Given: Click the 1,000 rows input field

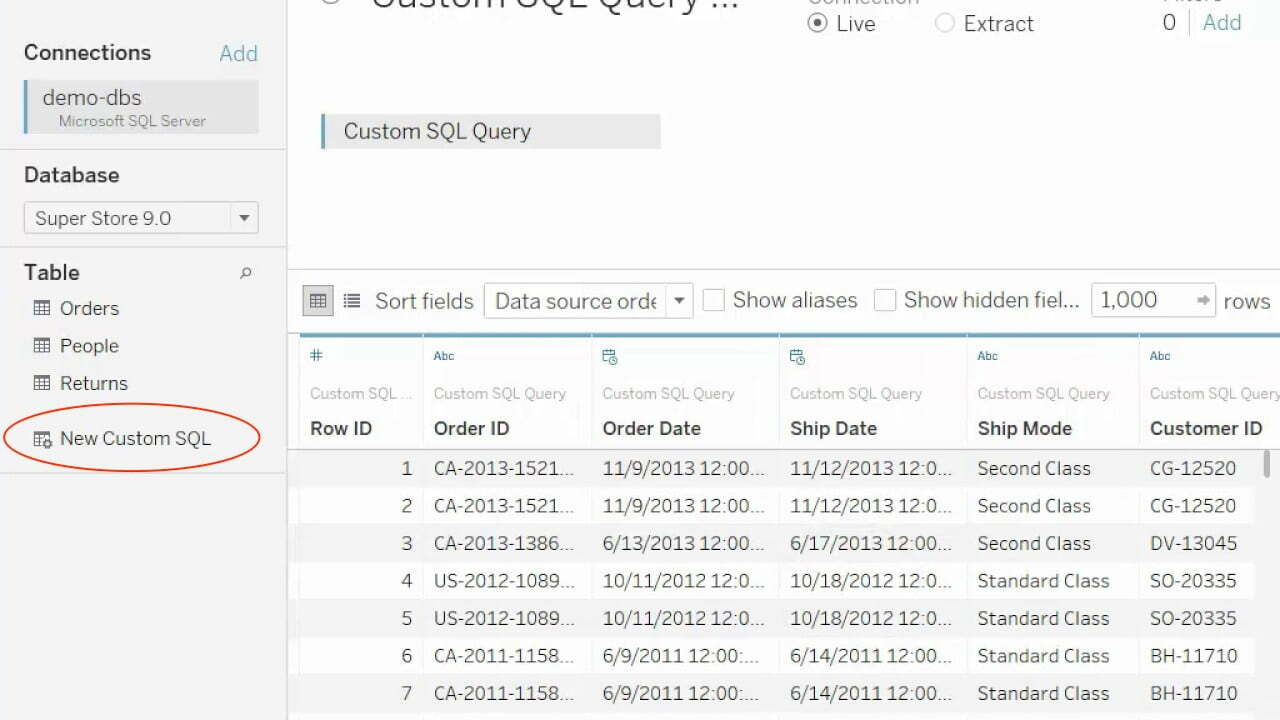Looking at the screenshot, I should [1140, 300].
